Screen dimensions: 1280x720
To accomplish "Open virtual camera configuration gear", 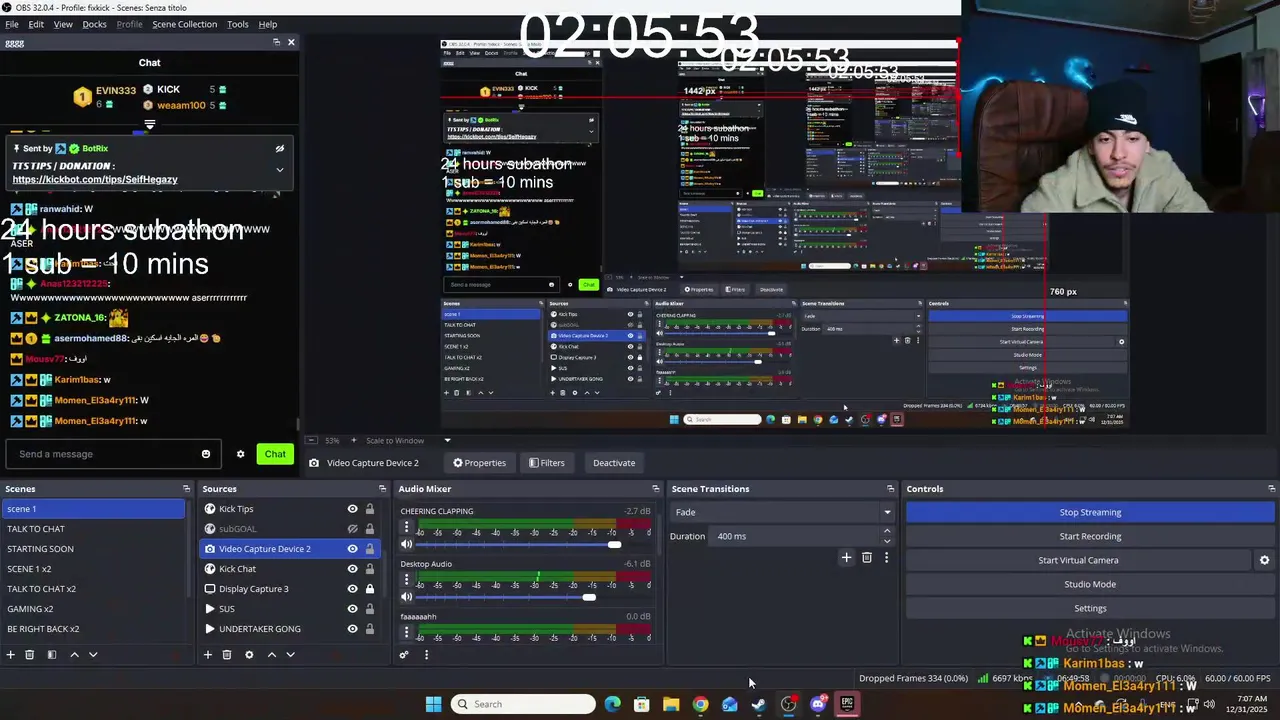I will [x=1264, y=560].
